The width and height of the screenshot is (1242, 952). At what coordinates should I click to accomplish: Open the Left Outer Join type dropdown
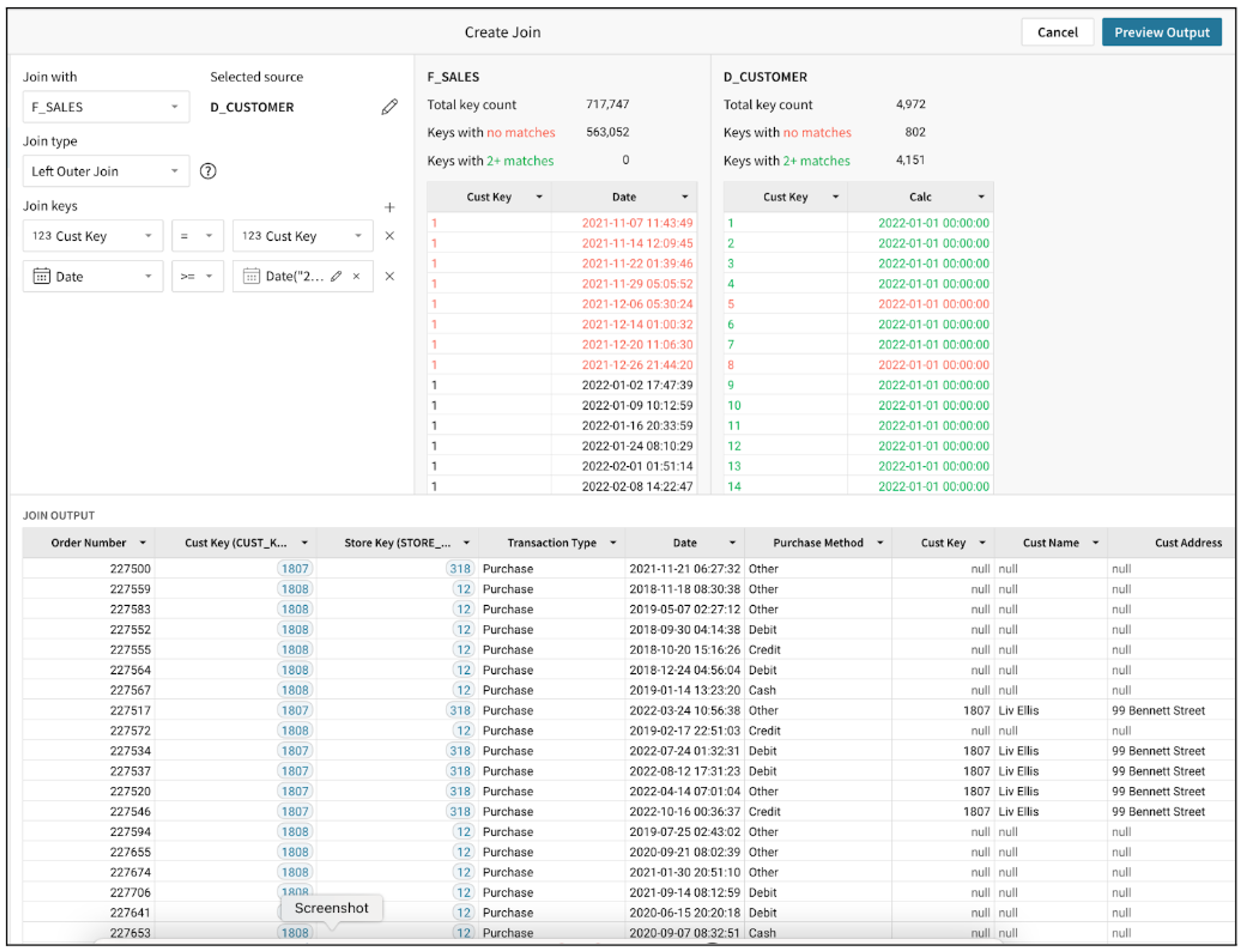(106, 171)
